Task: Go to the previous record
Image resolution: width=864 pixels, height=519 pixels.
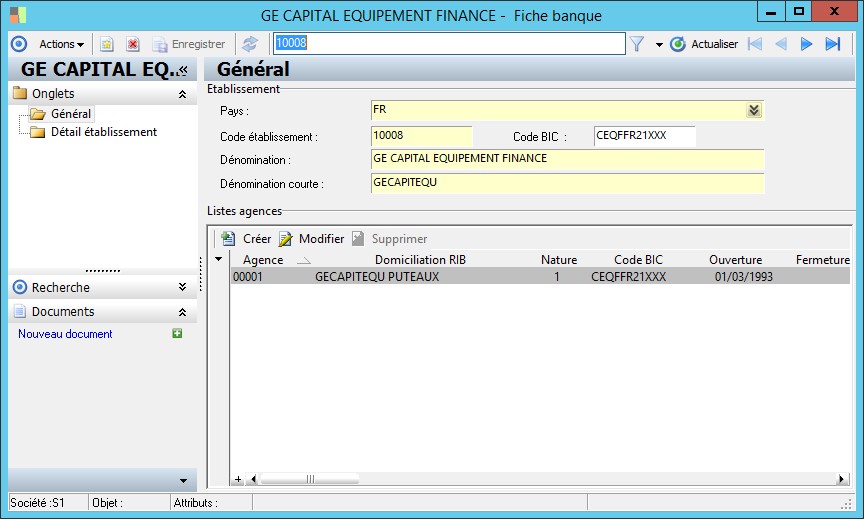Action: [781, 44]
